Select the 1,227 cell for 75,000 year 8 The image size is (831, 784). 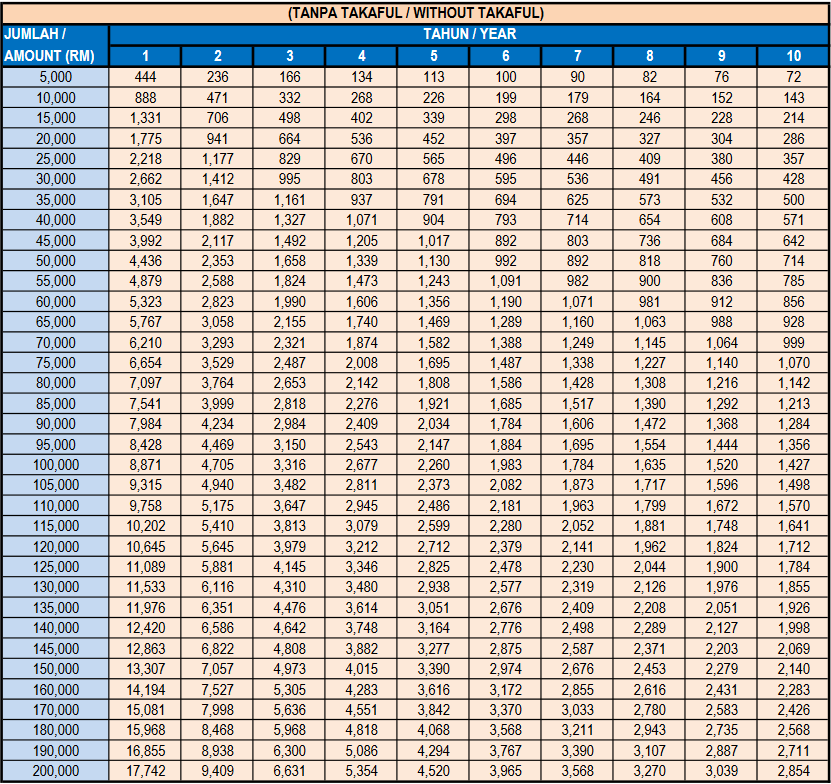[649, 363]
